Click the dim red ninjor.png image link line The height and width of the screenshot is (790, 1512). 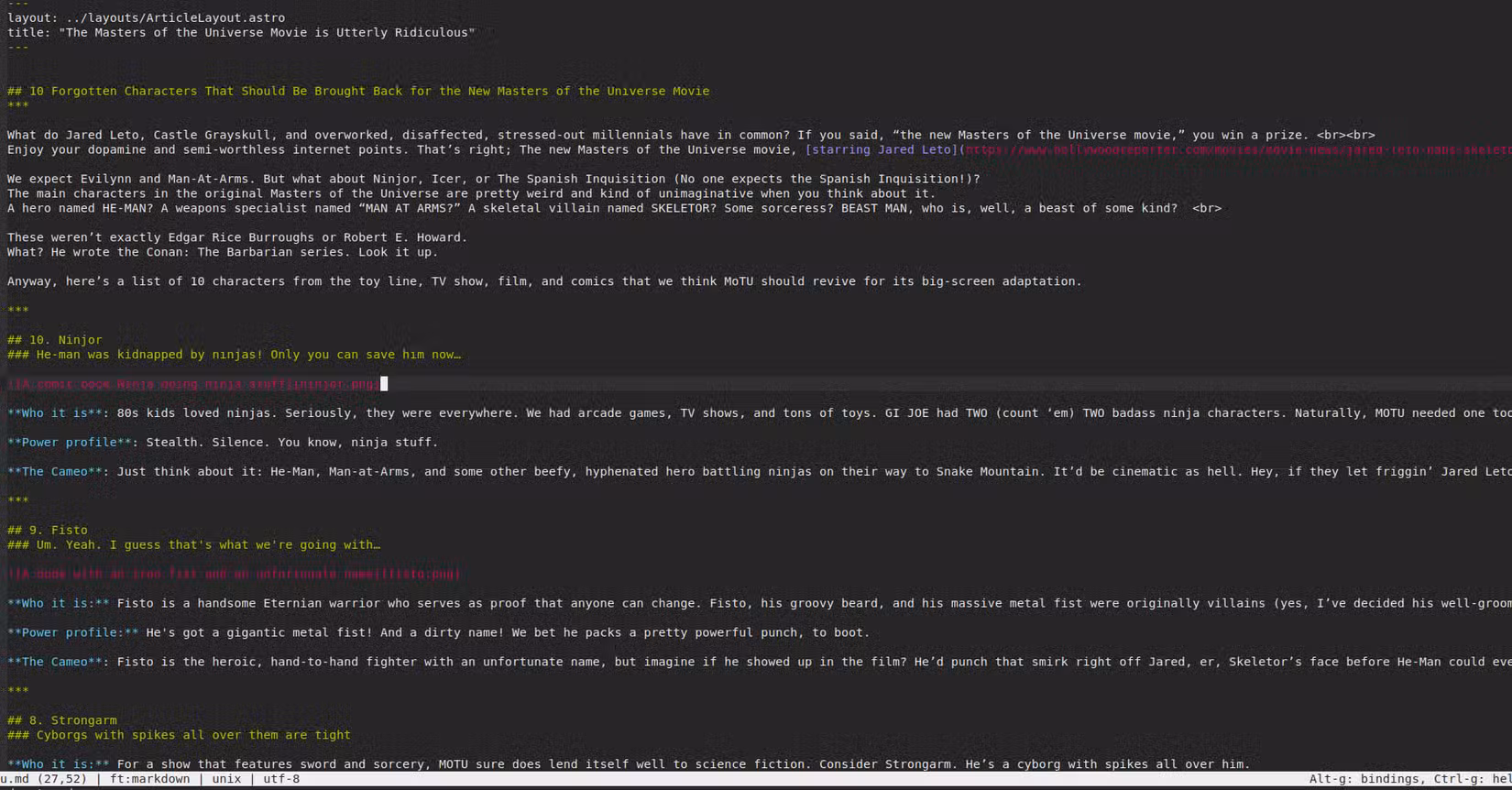193,384
